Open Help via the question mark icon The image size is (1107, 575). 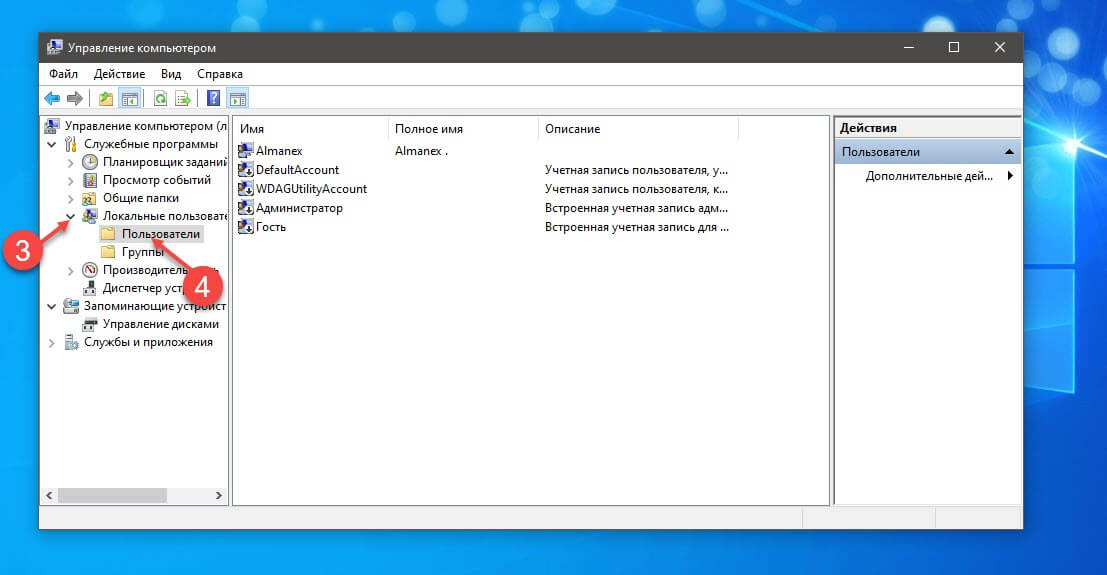click(213, 98)
